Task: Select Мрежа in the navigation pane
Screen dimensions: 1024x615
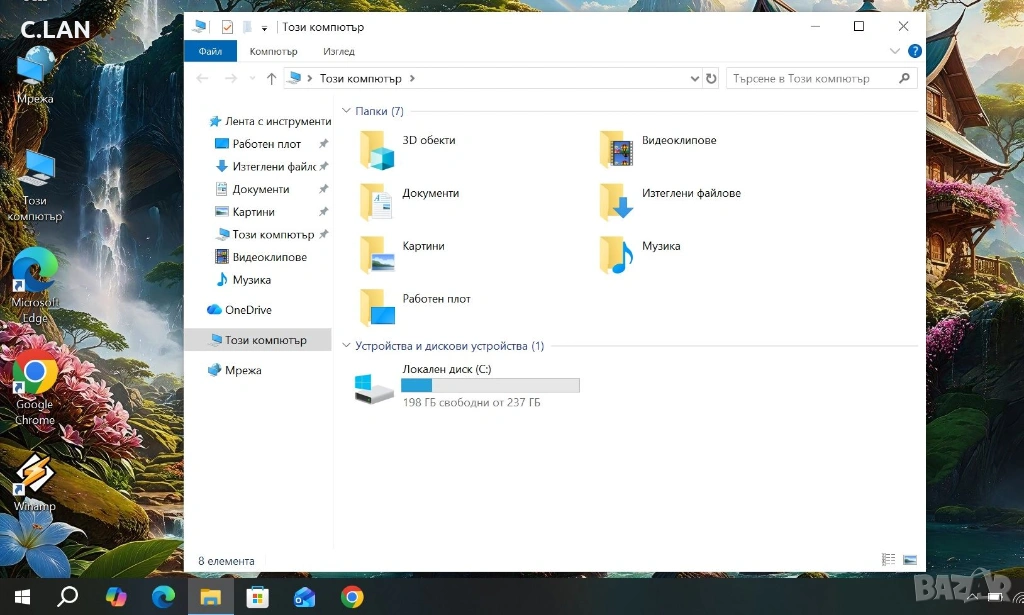Action: click(242, 370)
